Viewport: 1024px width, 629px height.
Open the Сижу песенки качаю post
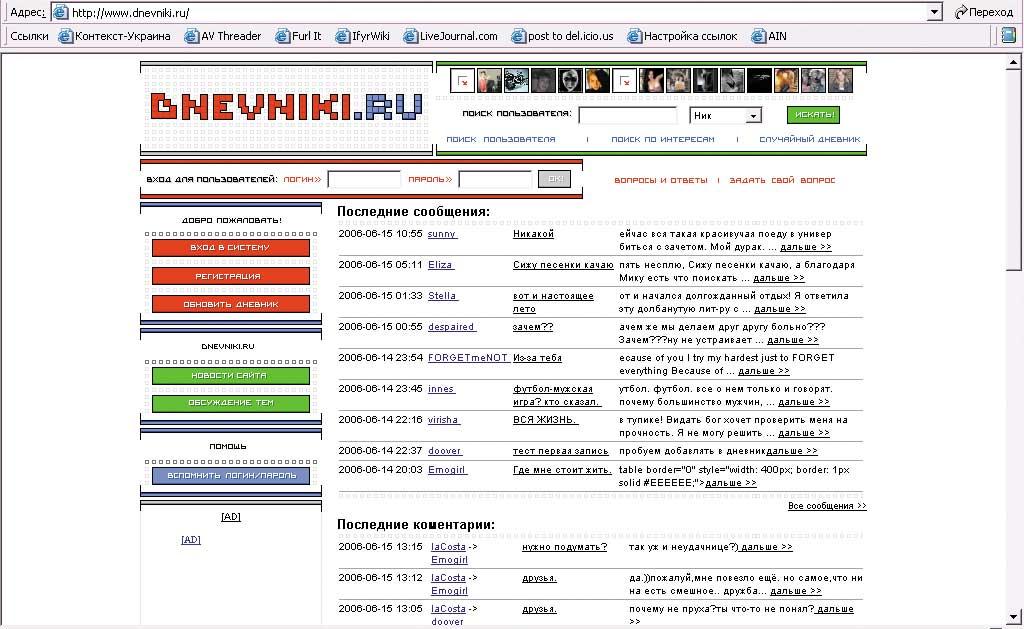(563, 265)
